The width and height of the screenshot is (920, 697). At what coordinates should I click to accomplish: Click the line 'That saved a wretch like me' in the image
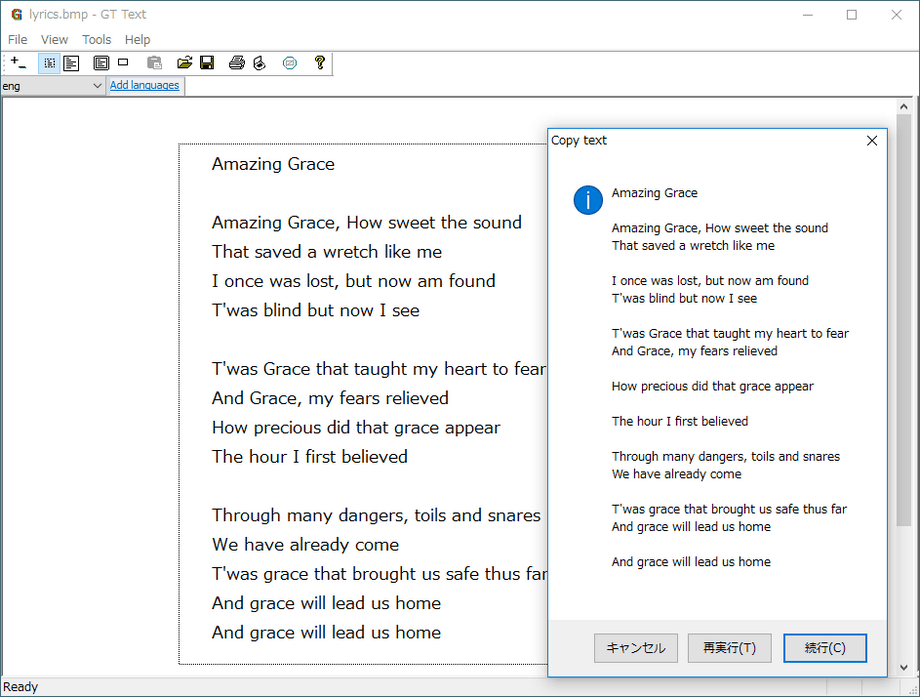click(x=327, y=252)
